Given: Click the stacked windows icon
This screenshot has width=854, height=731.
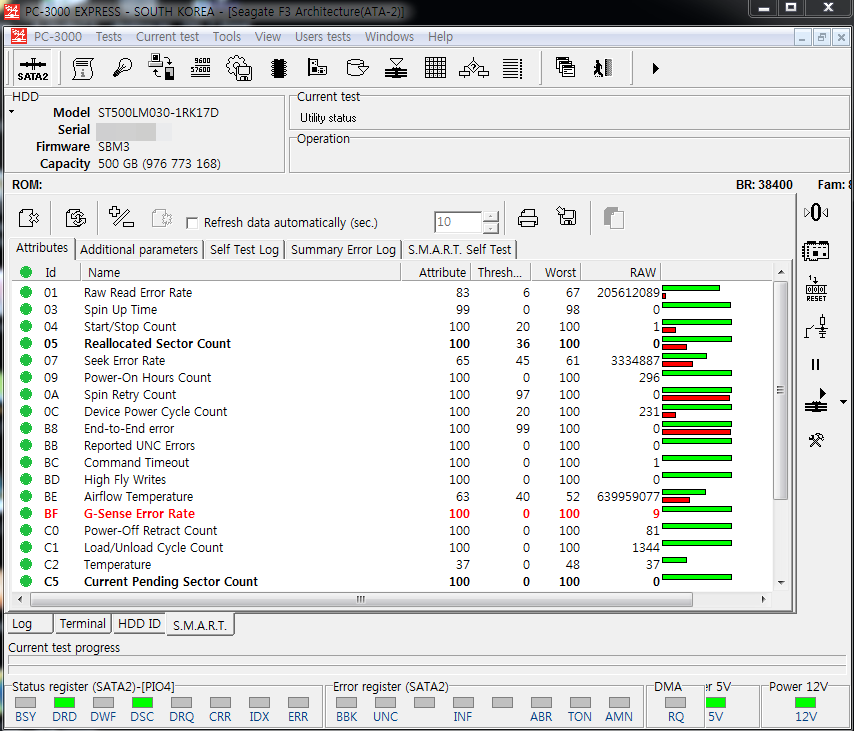Looking at the screenshot, I should [565, 68].
